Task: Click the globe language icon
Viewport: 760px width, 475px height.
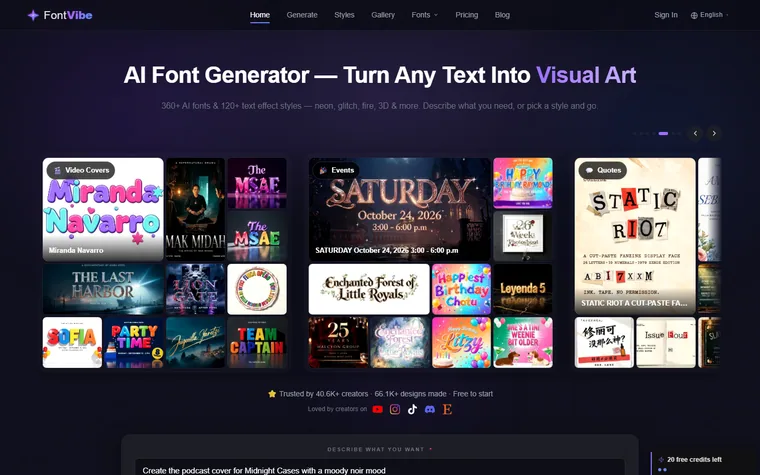Action: tap(694, 15)
